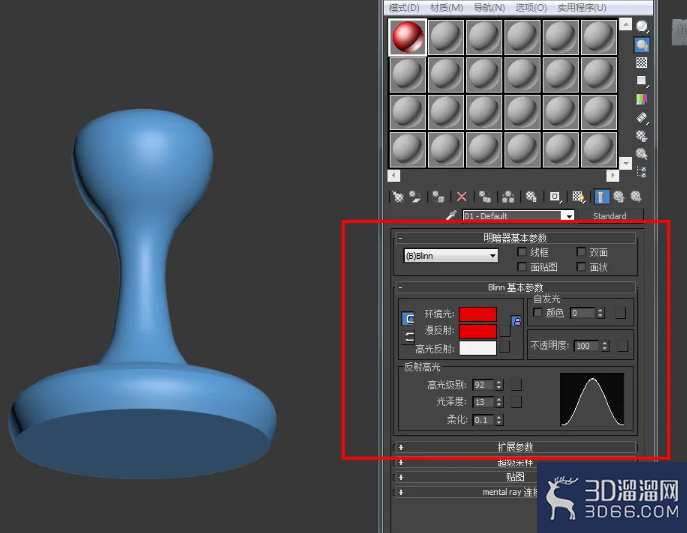The image size is (687, 533).
Task: Click the Standard material type button
Action: pos(610,216)
